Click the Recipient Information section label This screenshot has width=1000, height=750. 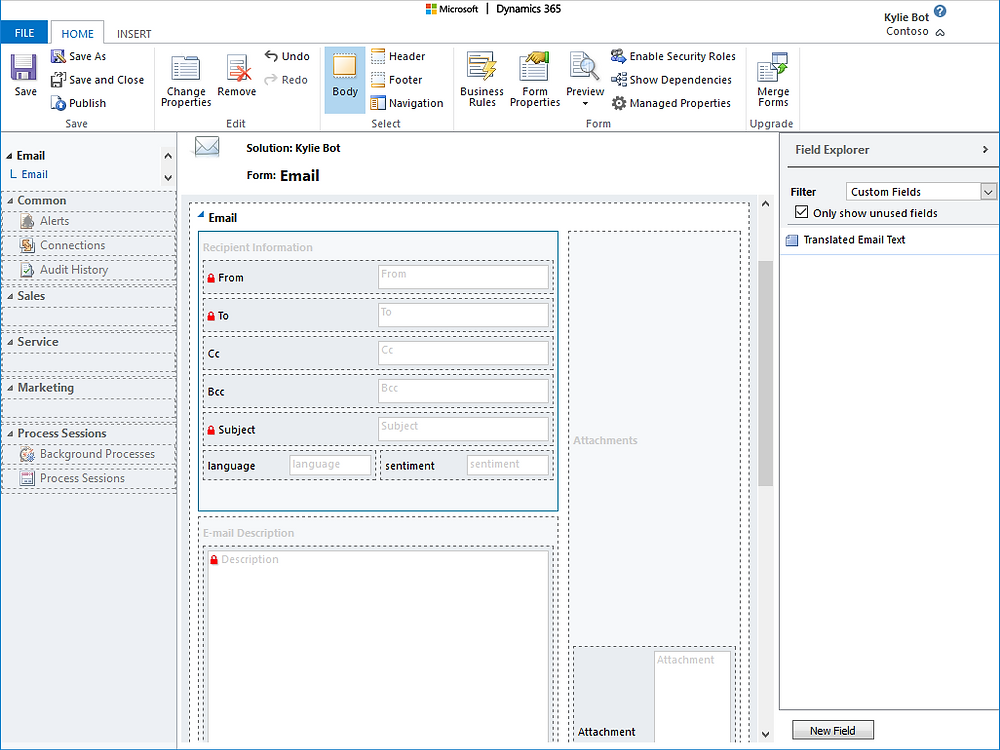(x=258, y=247)
